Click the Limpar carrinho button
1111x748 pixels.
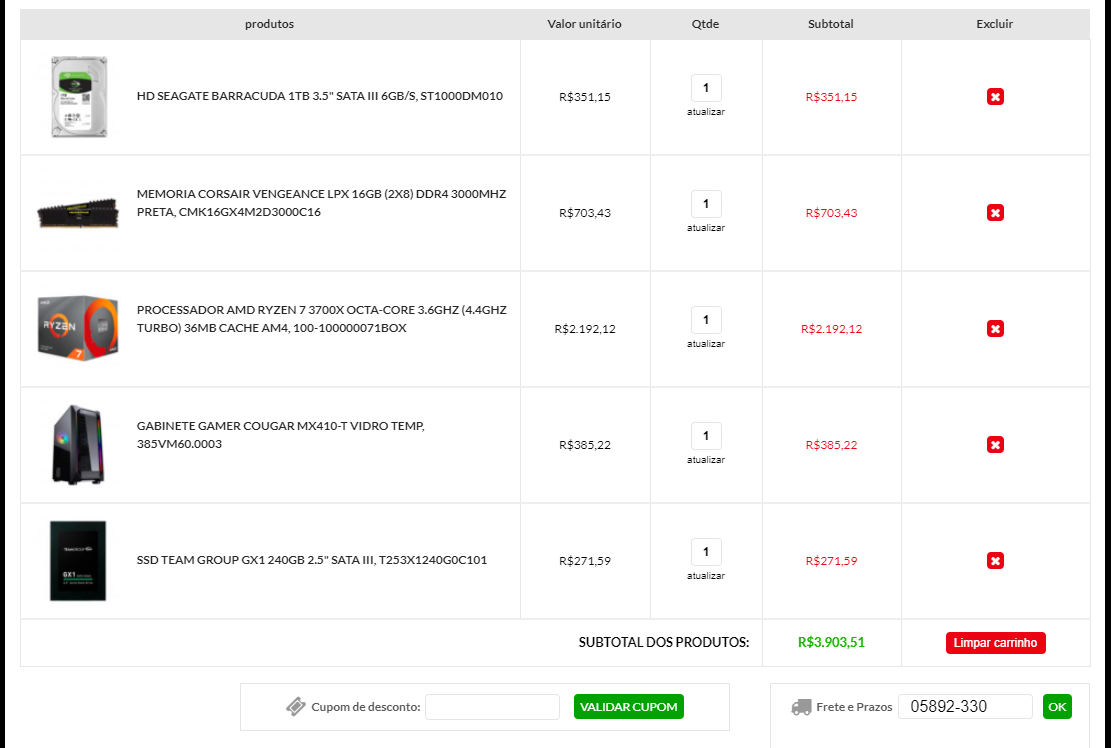click(995, 642)
